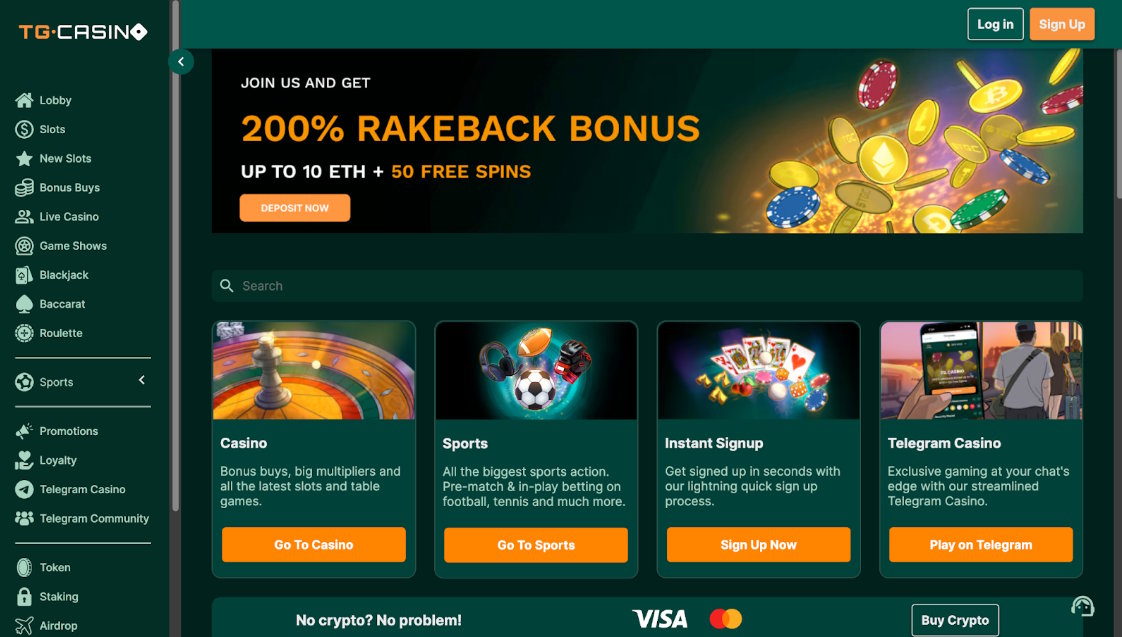
Task: Expand the Sports submenu chevron
Action: pyautogui.click(x=142, y=380)
